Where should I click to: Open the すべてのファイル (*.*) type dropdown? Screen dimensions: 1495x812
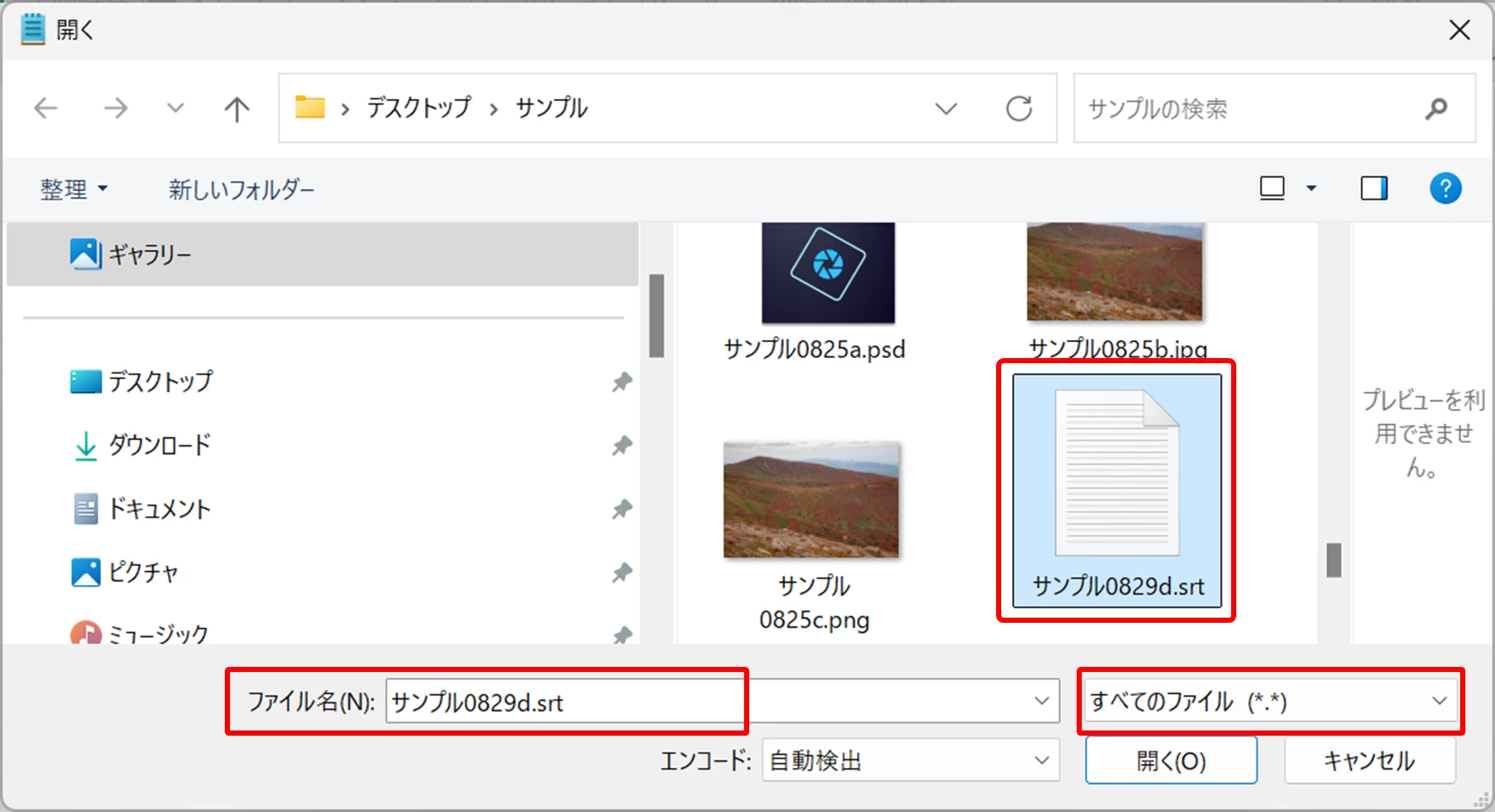1270,702
